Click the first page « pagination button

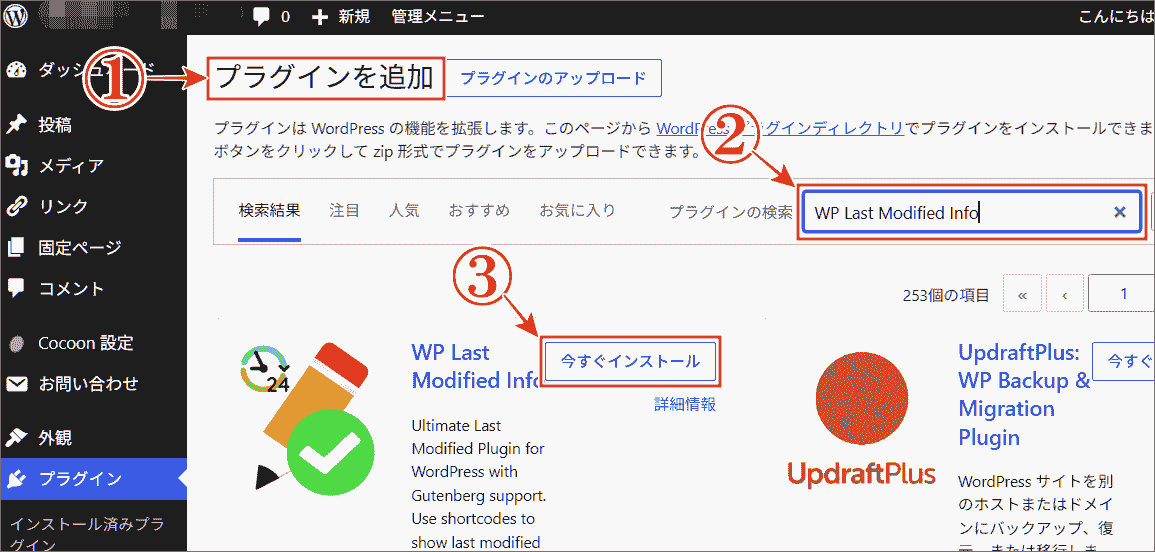tap(1022, 294)
